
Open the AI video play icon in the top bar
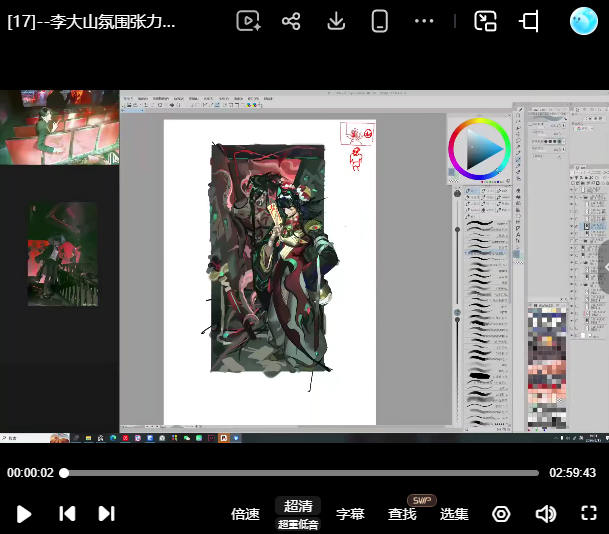point(248,21)
